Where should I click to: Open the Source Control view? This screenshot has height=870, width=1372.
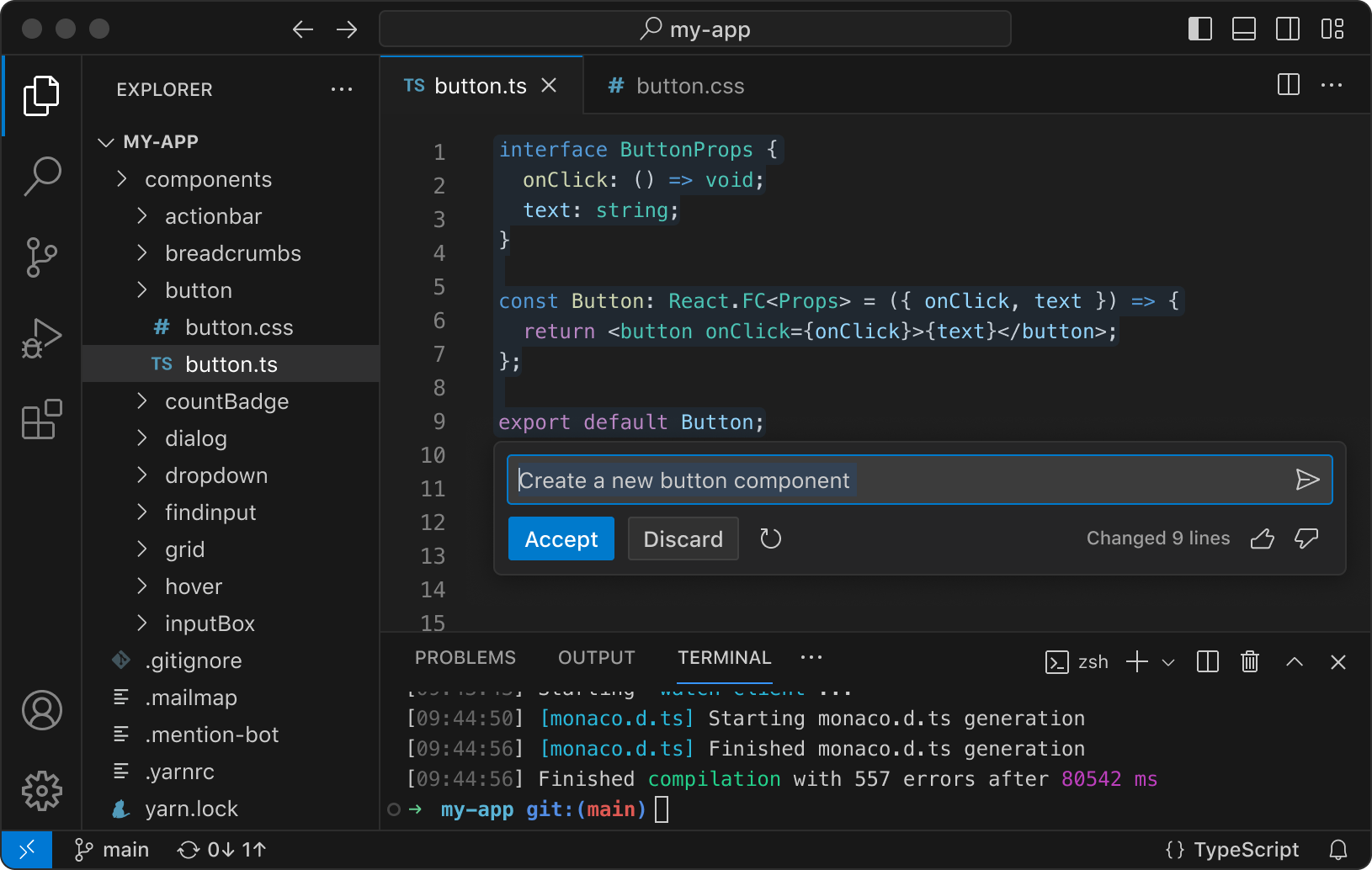coord(41,257)
